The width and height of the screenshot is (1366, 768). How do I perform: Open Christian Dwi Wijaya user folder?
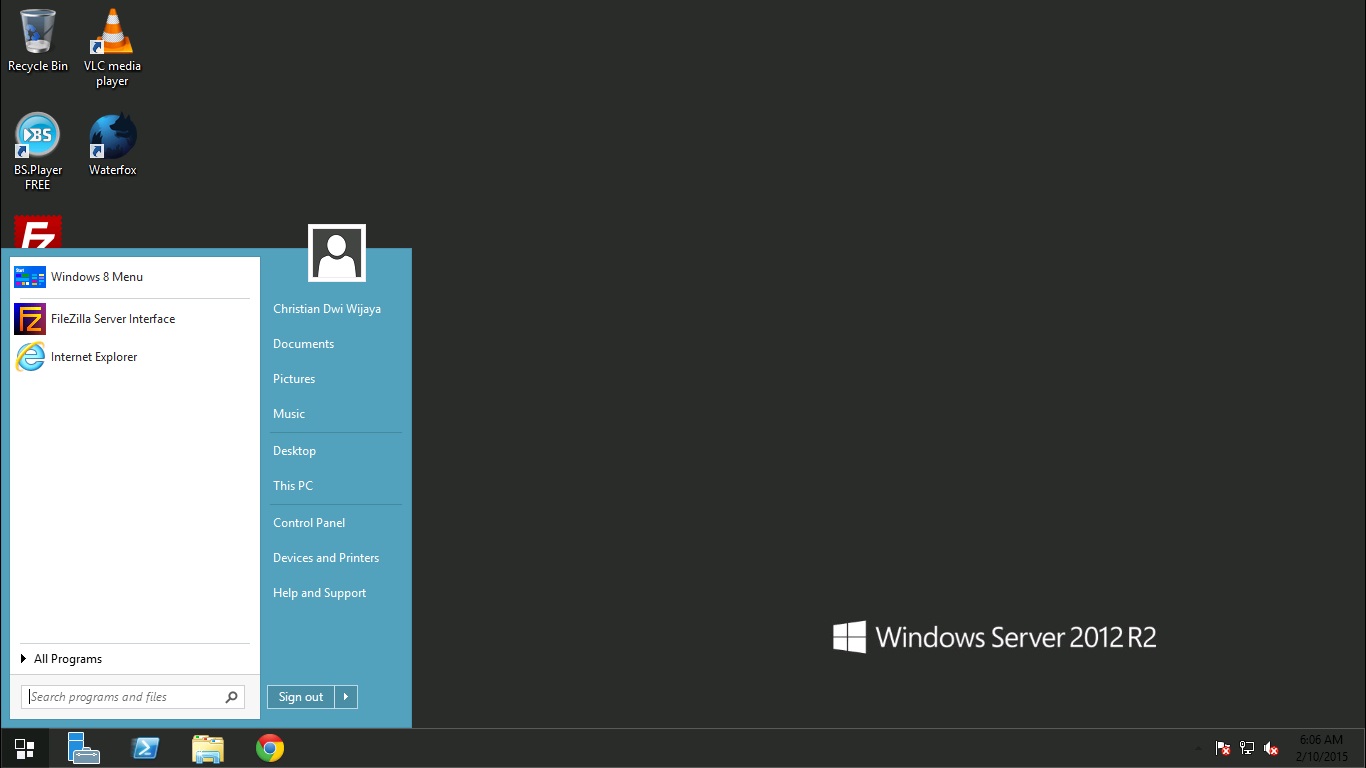click(x=327, y=309)
